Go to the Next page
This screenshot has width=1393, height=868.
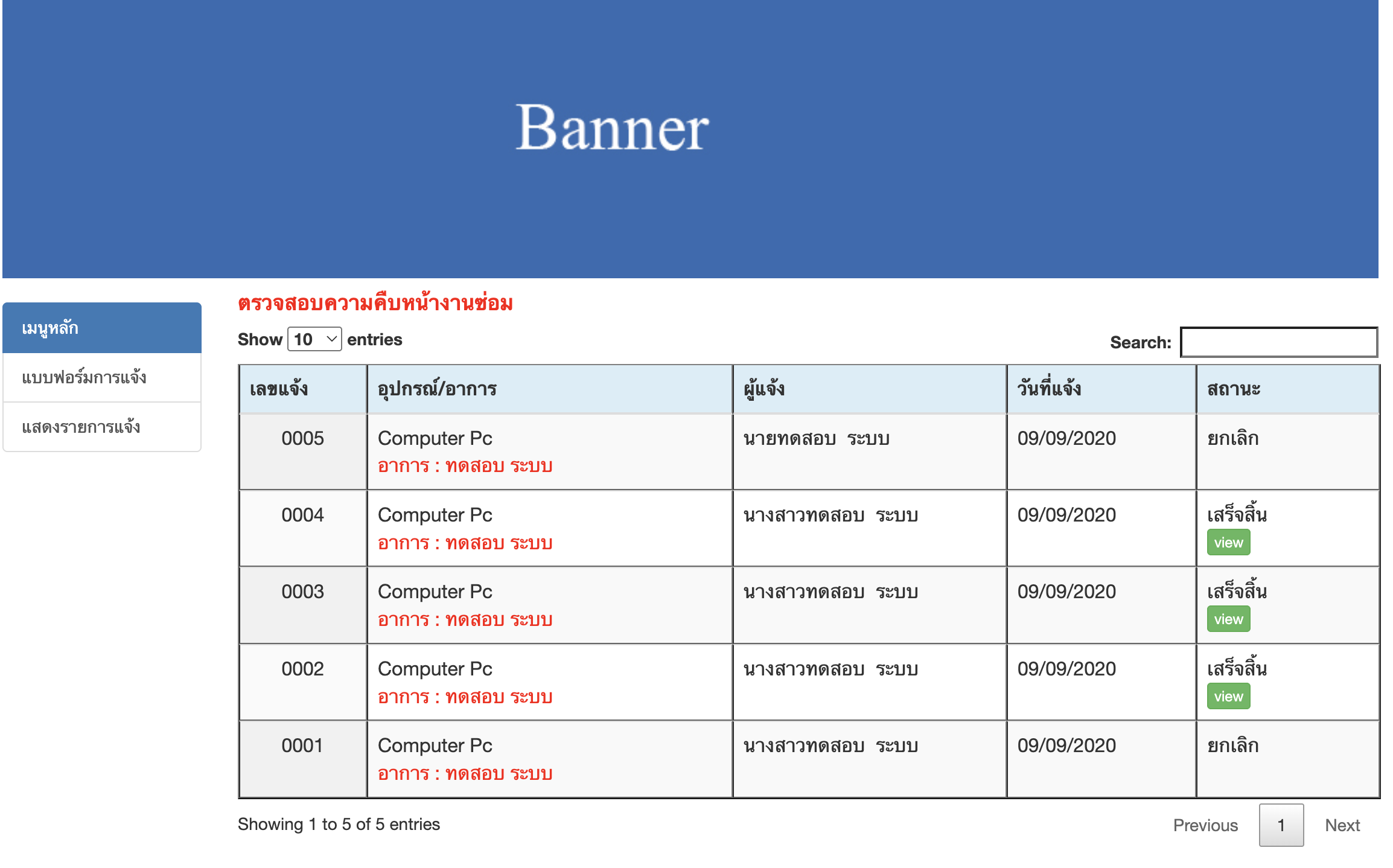point(1342,825)
